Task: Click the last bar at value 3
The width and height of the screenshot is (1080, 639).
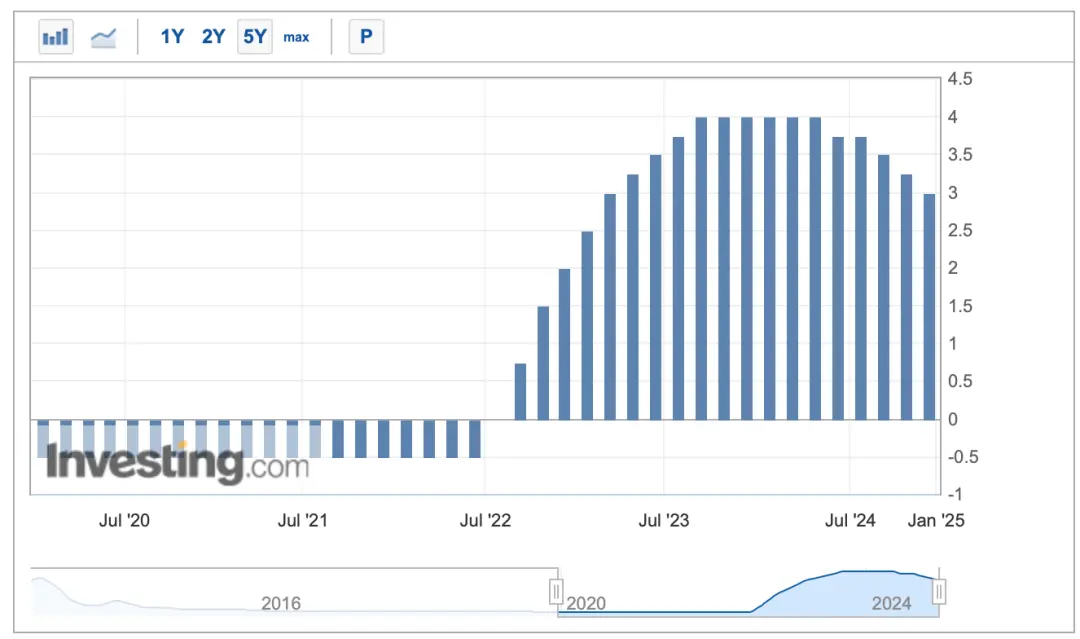Action: click(929, 307)
